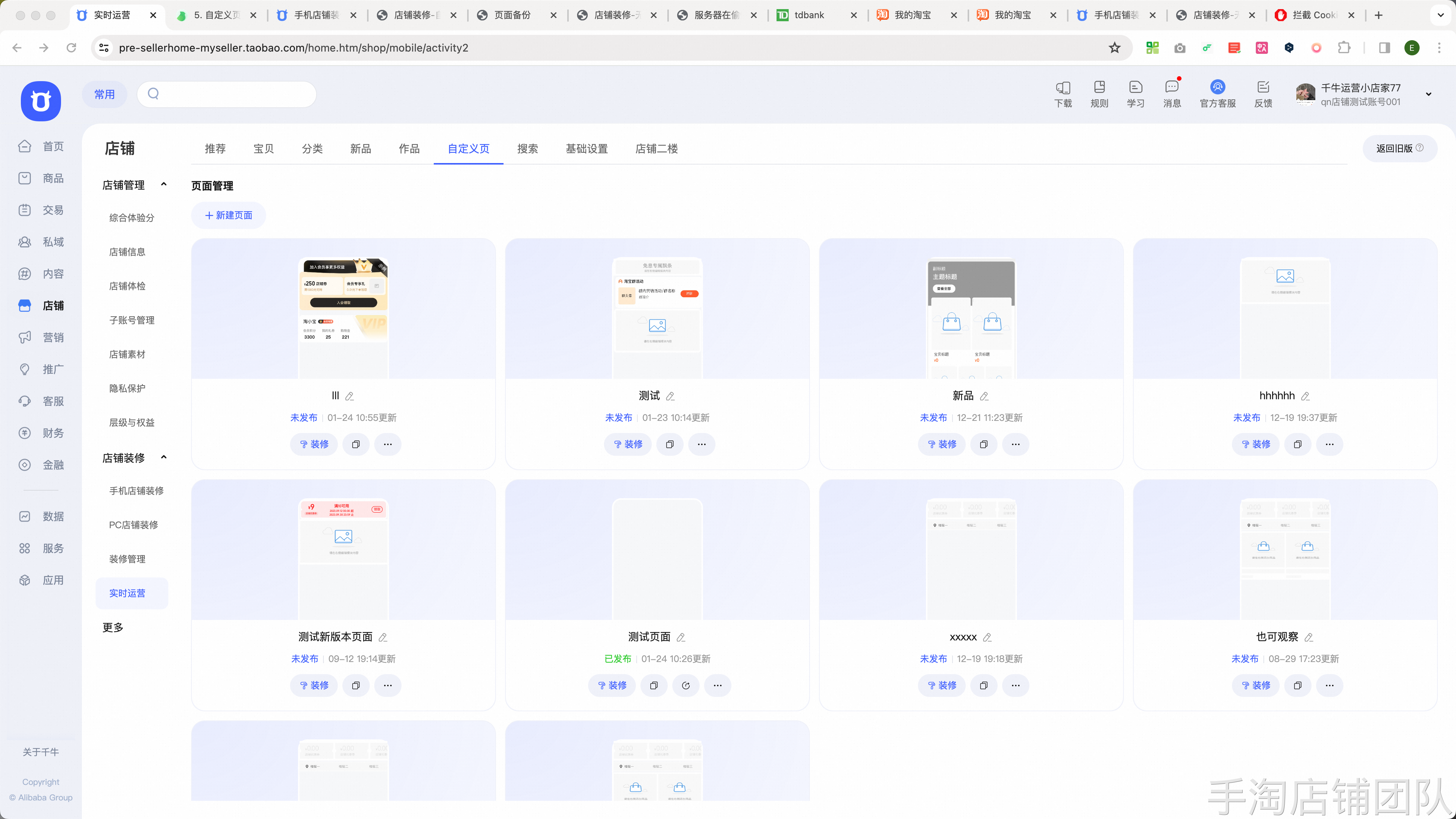
Task: Collapse the 店铺装修 section
Action: [164, 457]
